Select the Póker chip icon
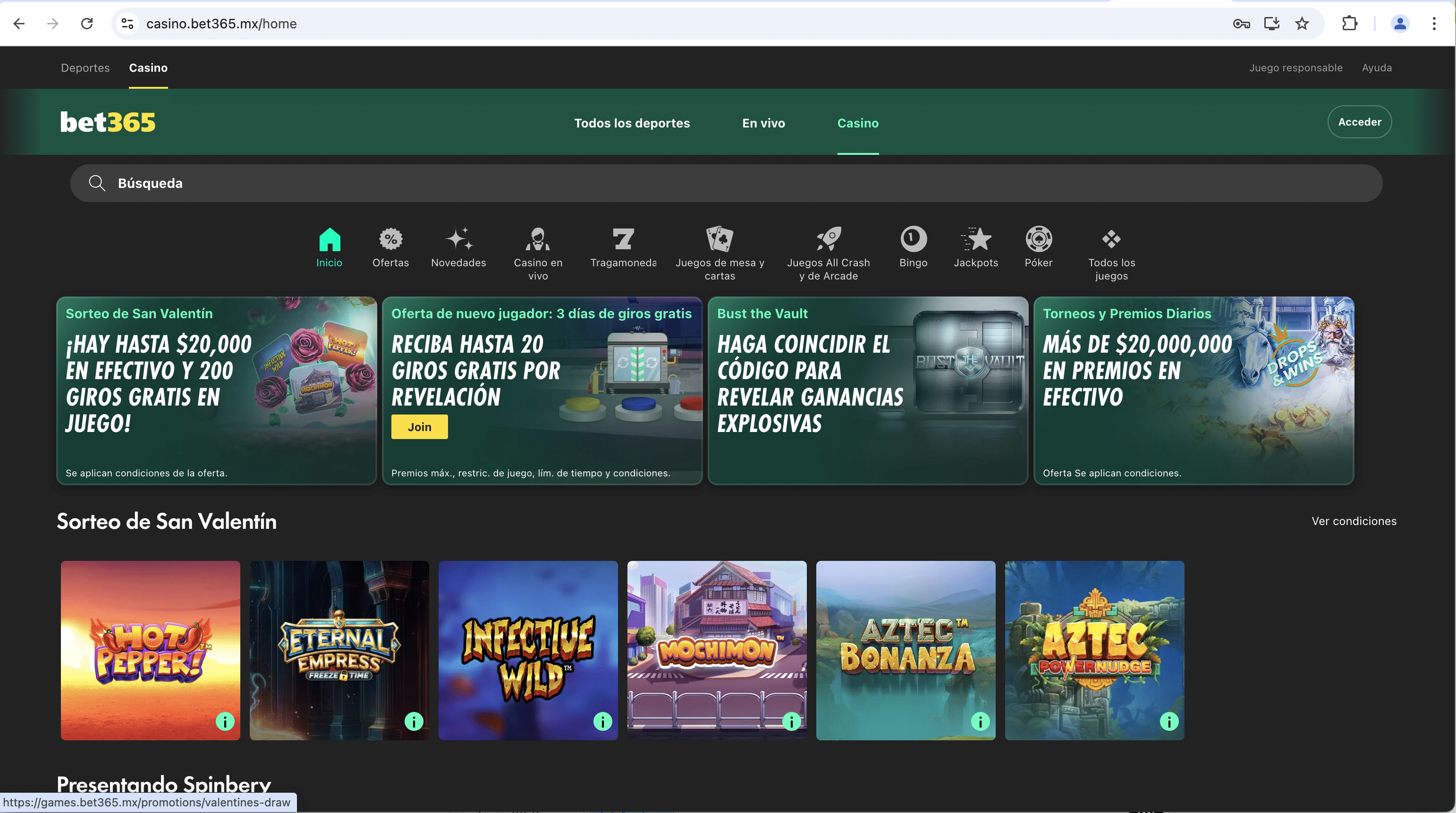 [x=1038, y=240]
